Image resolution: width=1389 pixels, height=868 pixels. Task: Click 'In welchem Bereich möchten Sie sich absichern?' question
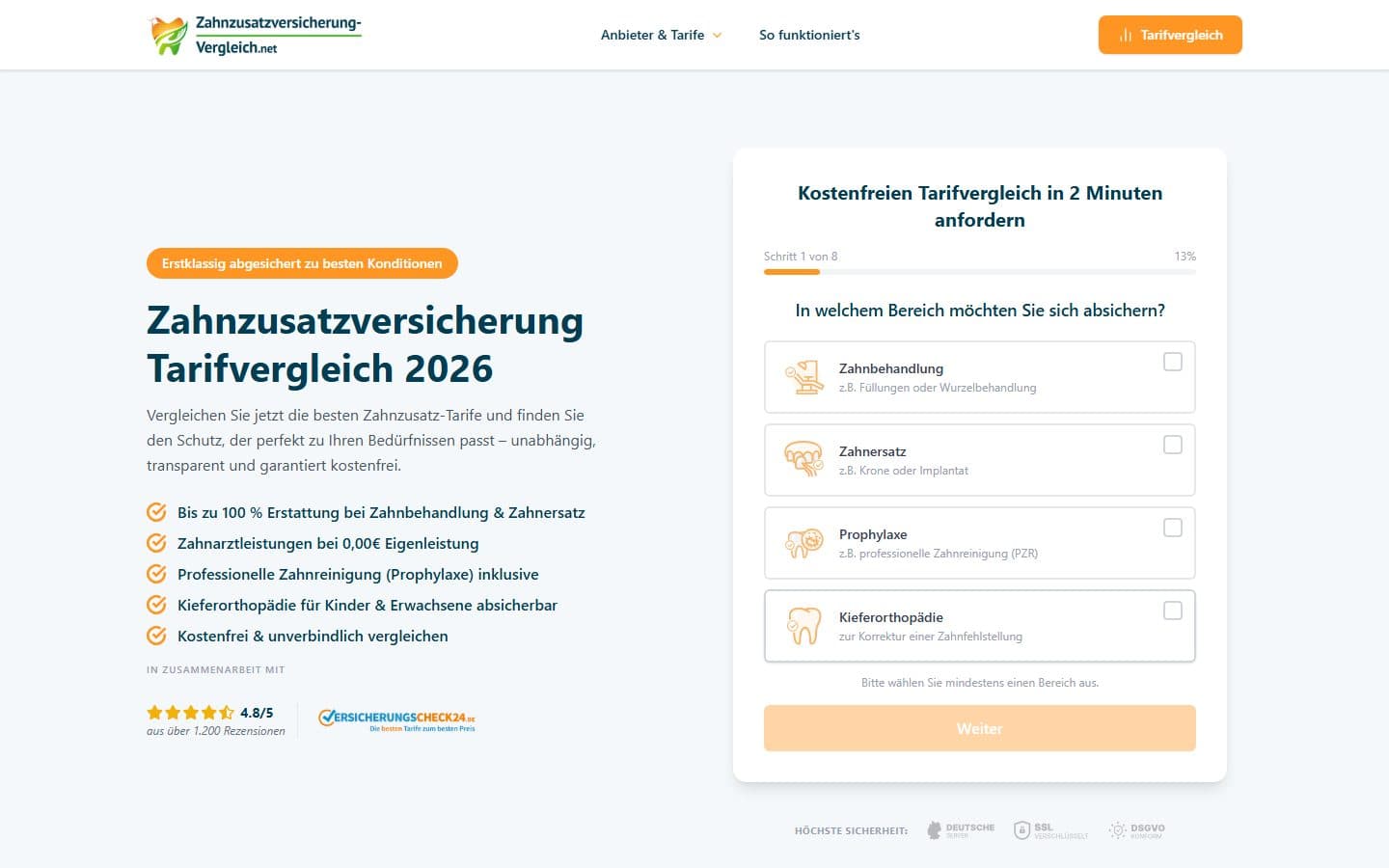tap(980, 311)
